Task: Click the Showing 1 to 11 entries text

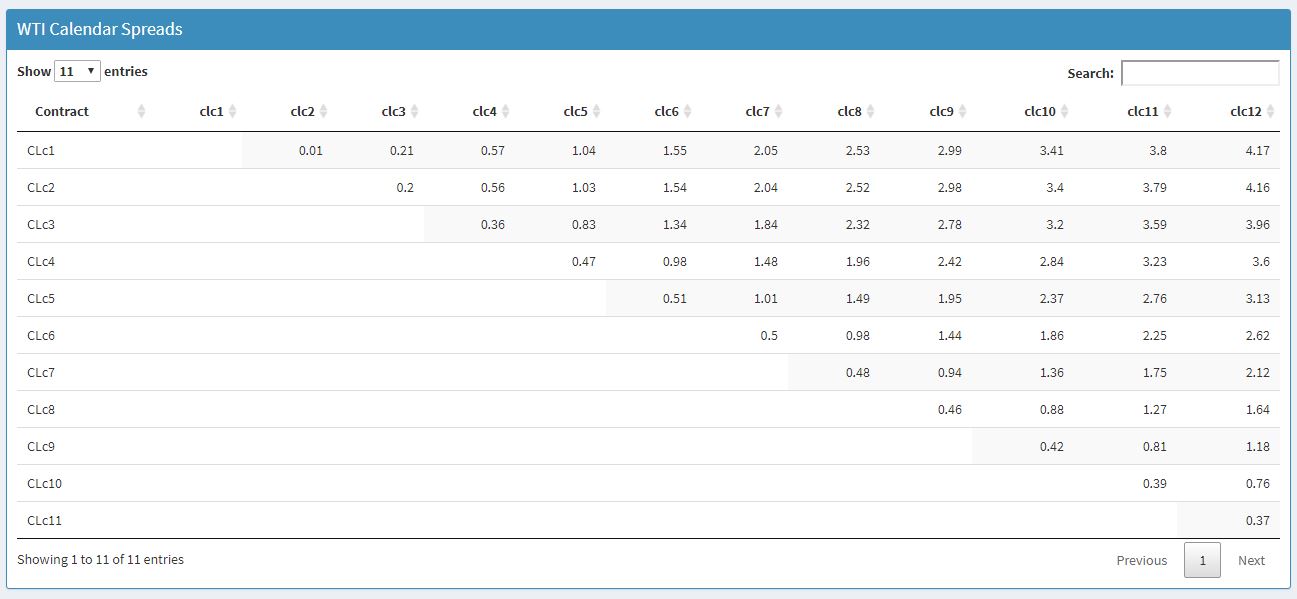Action: coord(100,559)
